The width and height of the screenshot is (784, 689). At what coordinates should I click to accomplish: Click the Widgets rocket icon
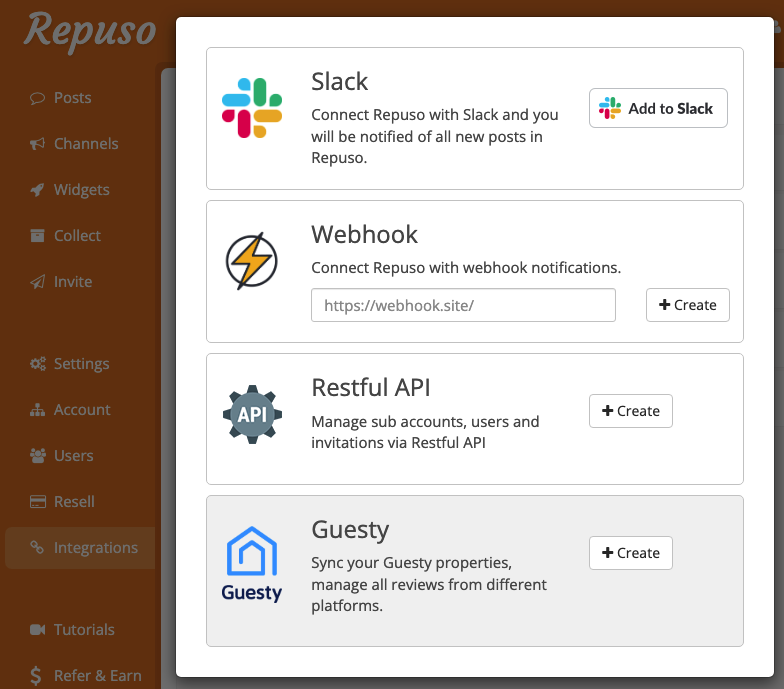37,190
